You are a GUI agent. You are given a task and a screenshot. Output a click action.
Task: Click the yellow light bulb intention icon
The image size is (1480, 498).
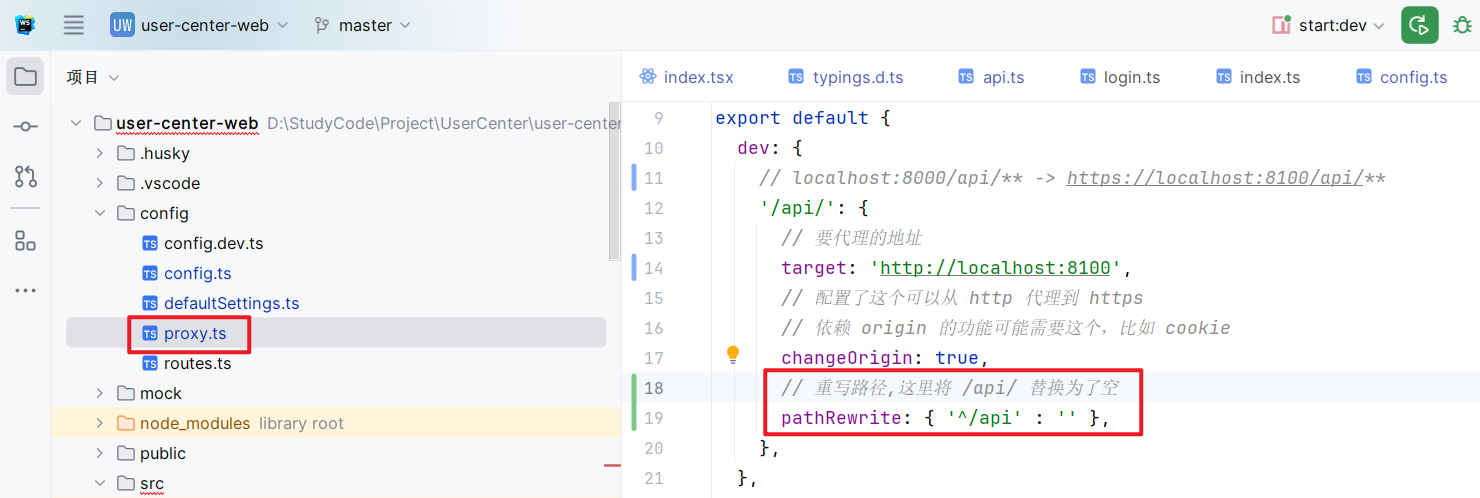pos(733,354)
